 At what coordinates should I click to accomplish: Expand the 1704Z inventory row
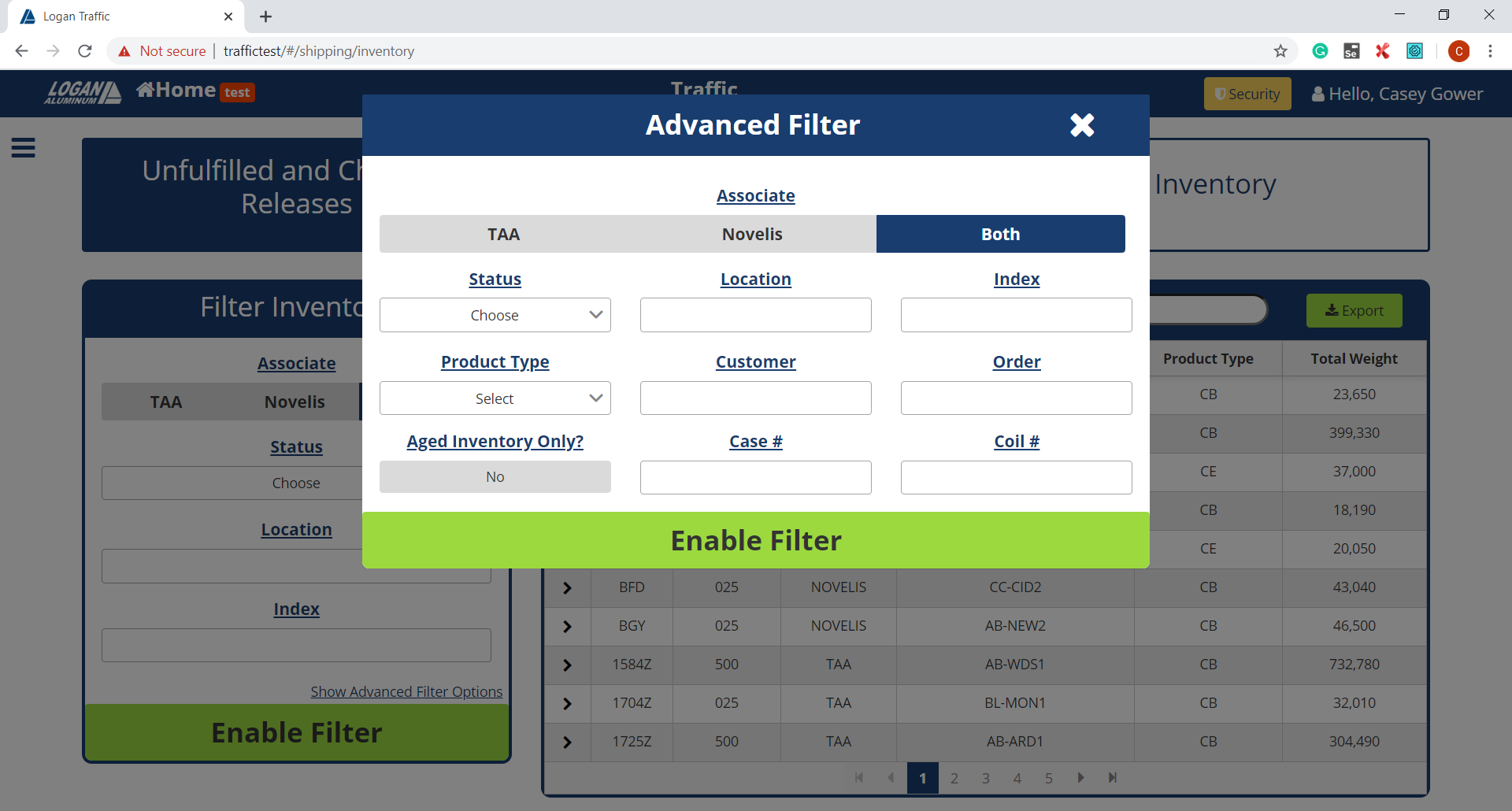(567, 704)
